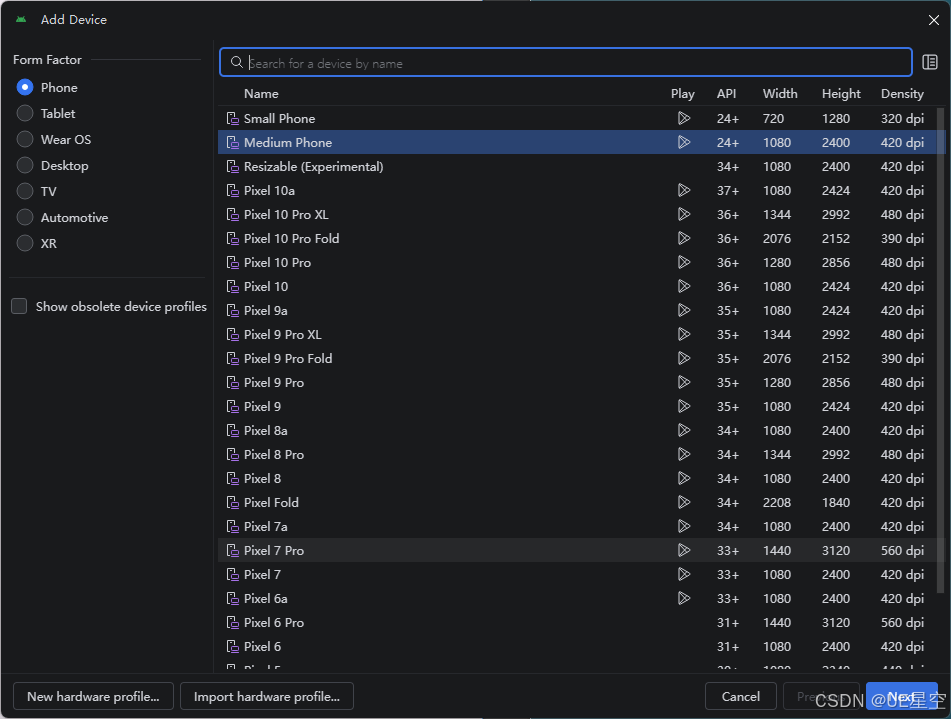Toggle the details side panel icon
951x719 pixels.
[x=930, y=62]
